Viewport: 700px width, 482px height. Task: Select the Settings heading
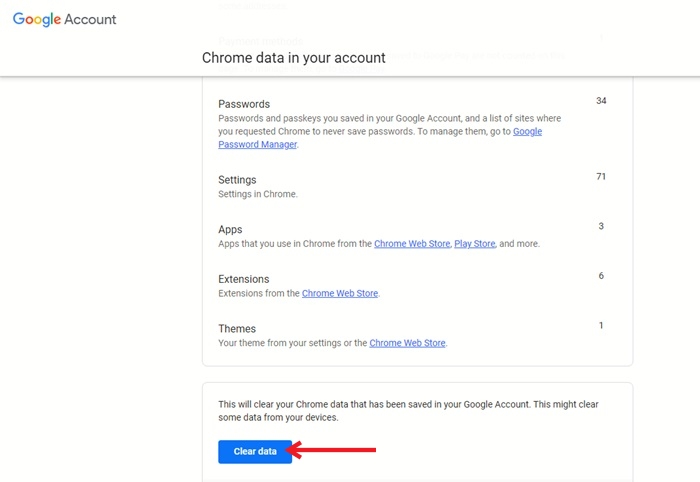pos(237,180)
